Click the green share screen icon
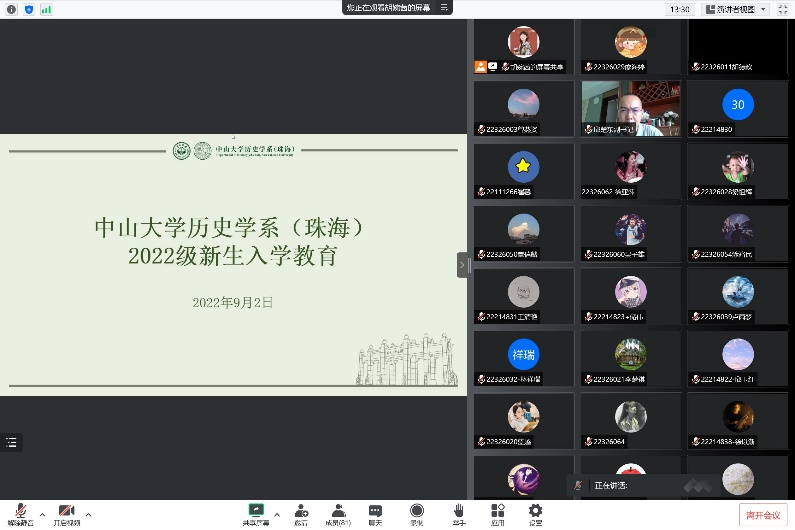Viewport: 795px width, 530px height. pyautogui.click(x=256, y=510)
